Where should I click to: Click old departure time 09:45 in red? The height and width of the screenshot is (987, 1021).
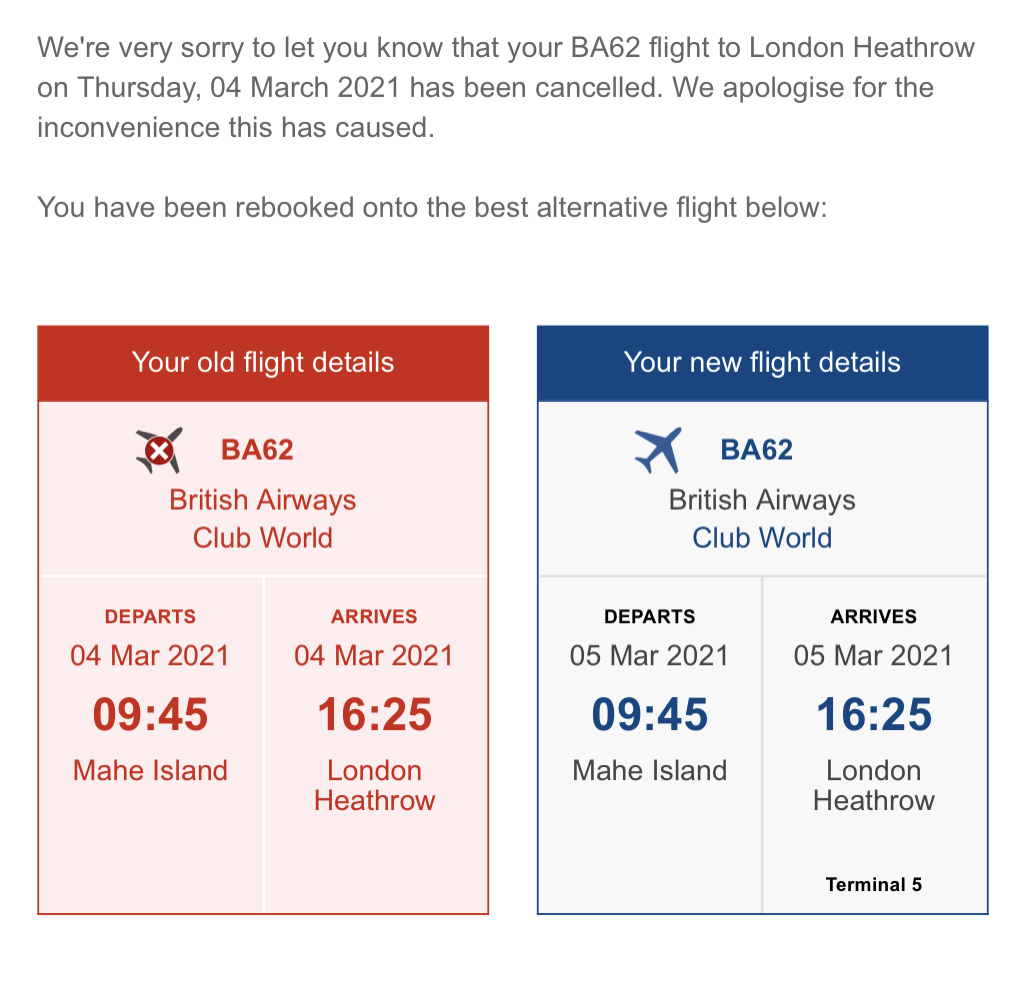pyautogui.click(x=150, y=714)
